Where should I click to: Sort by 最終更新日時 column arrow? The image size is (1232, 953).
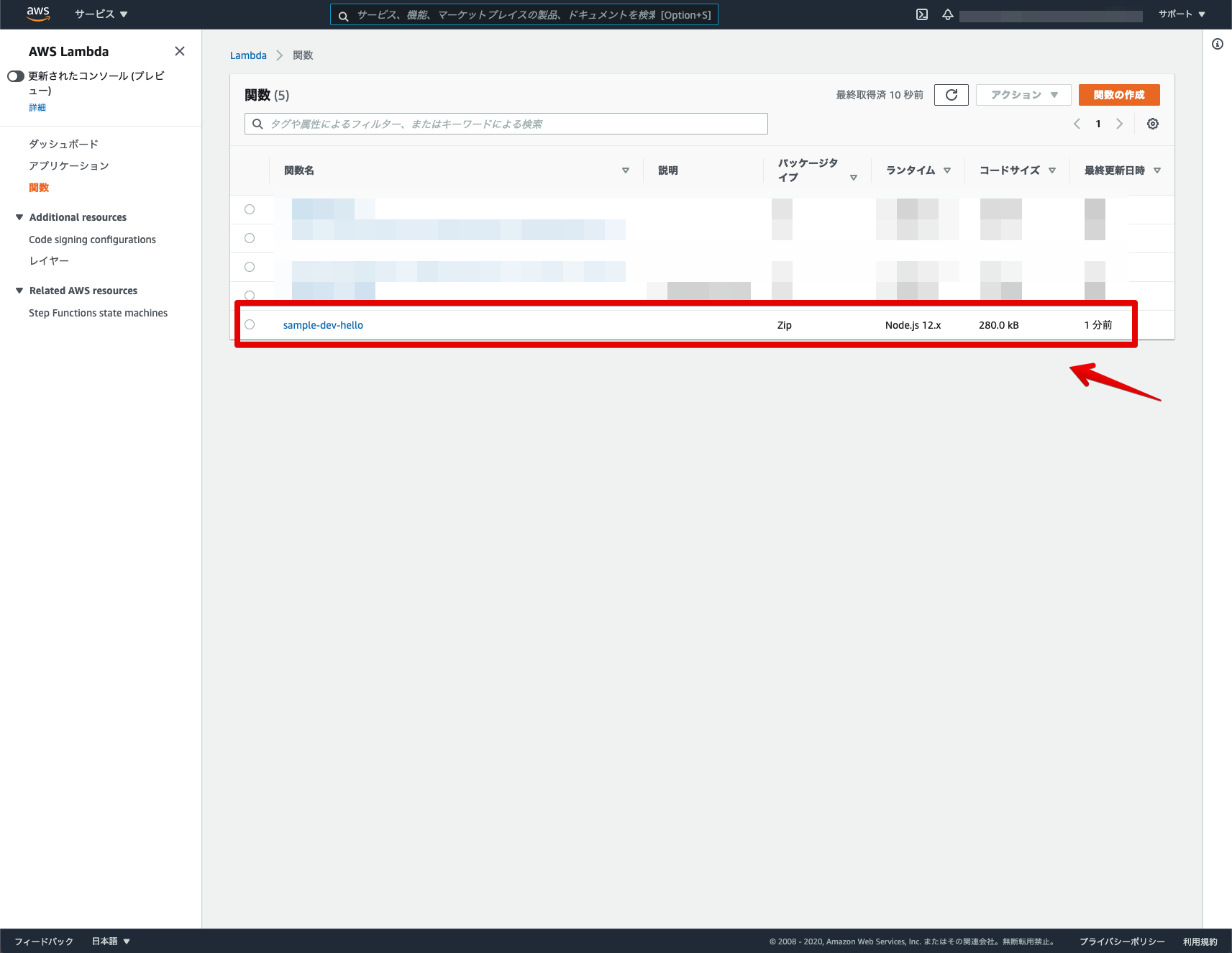coord(1157,170)
